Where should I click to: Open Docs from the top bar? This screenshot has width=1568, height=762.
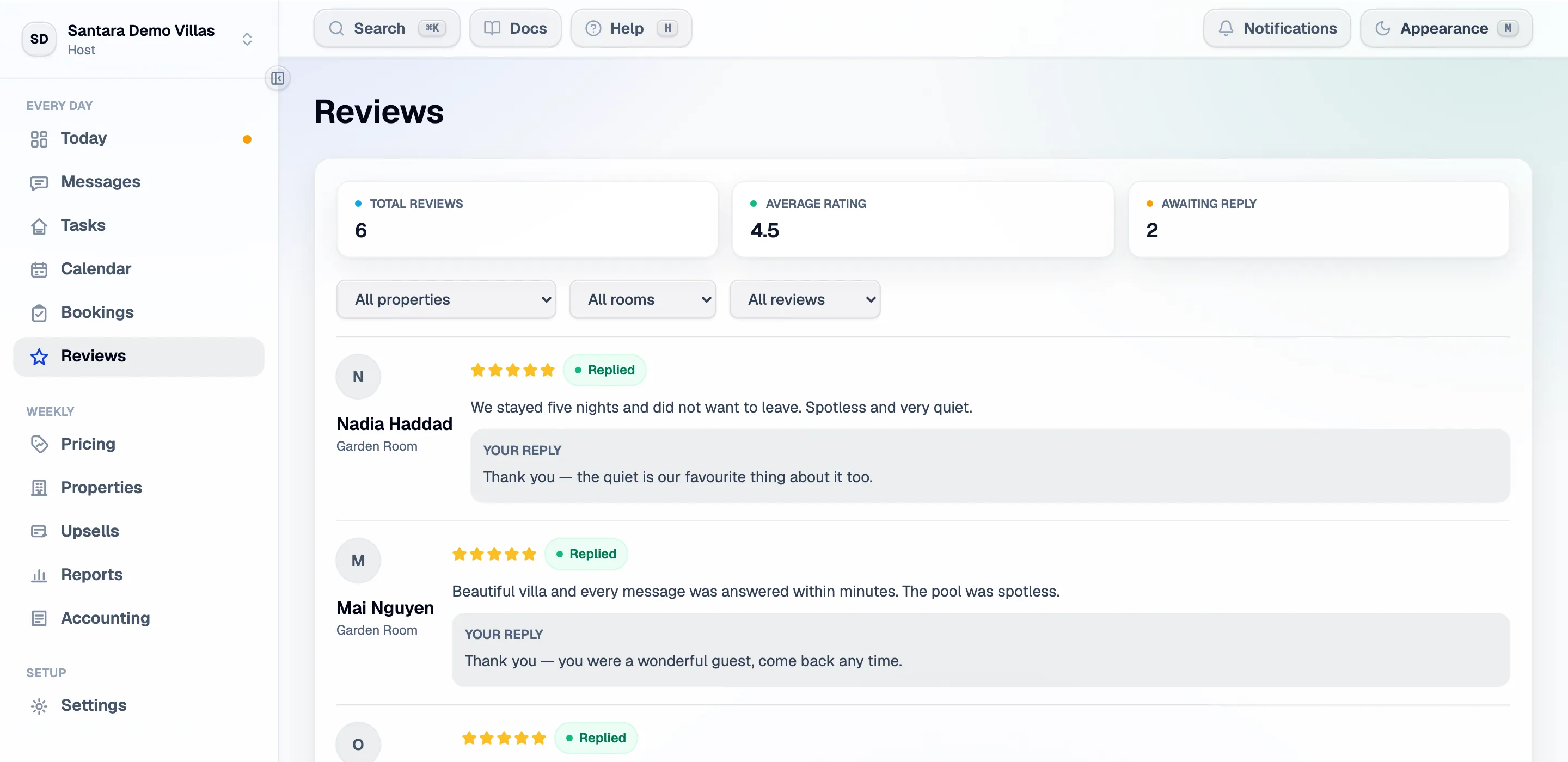click(x=516, y=29)
